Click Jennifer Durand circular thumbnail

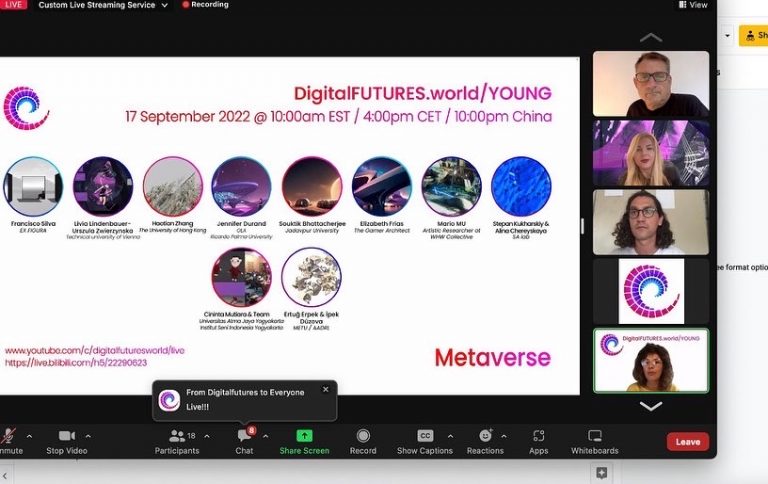click(241, 186)
